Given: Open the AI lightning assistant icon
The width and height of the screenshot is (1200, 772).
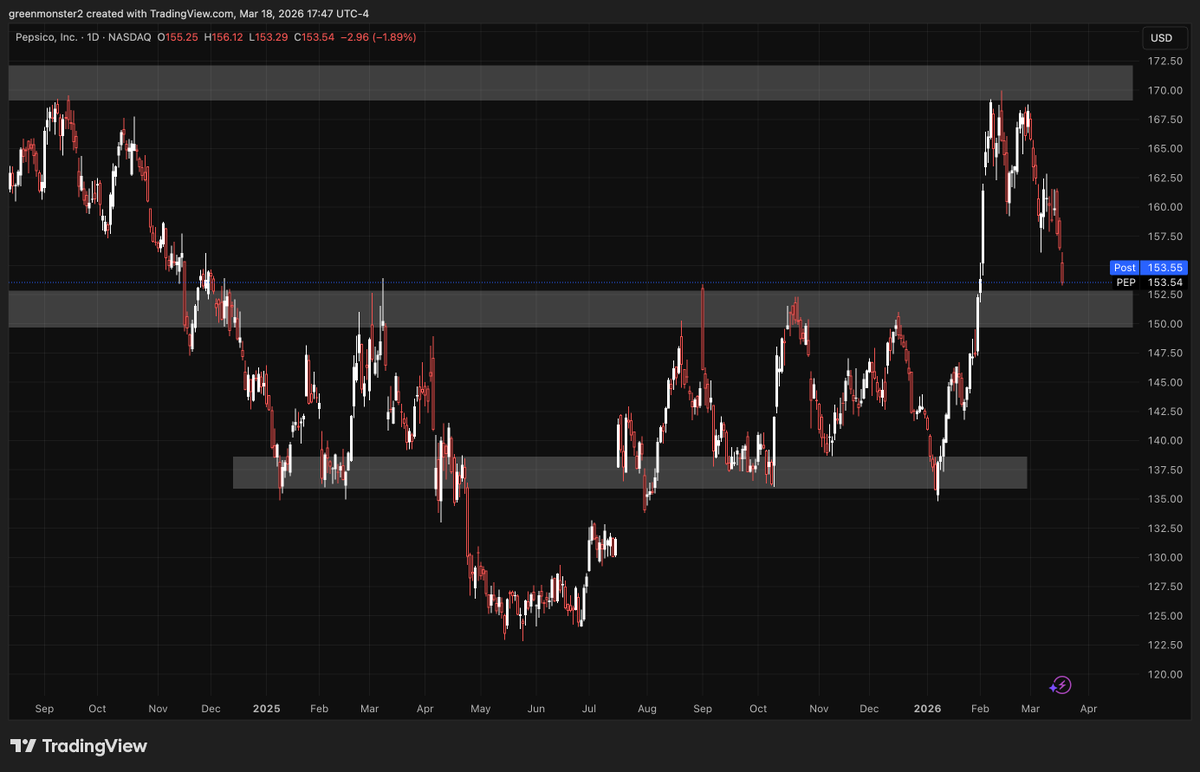Looking at the screenshot, I should (x=1060, y=686).
